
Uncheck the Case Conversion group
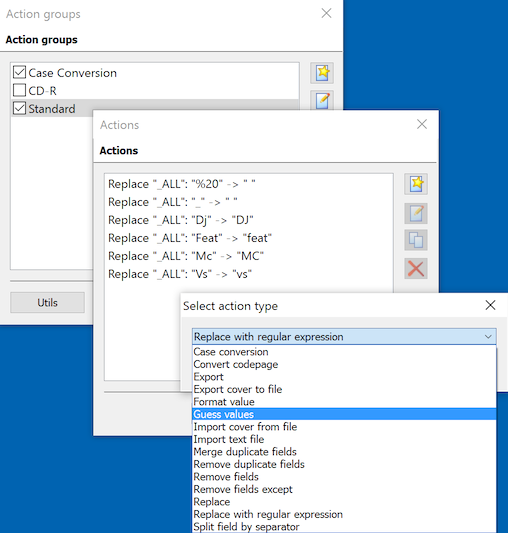(19, 72)
